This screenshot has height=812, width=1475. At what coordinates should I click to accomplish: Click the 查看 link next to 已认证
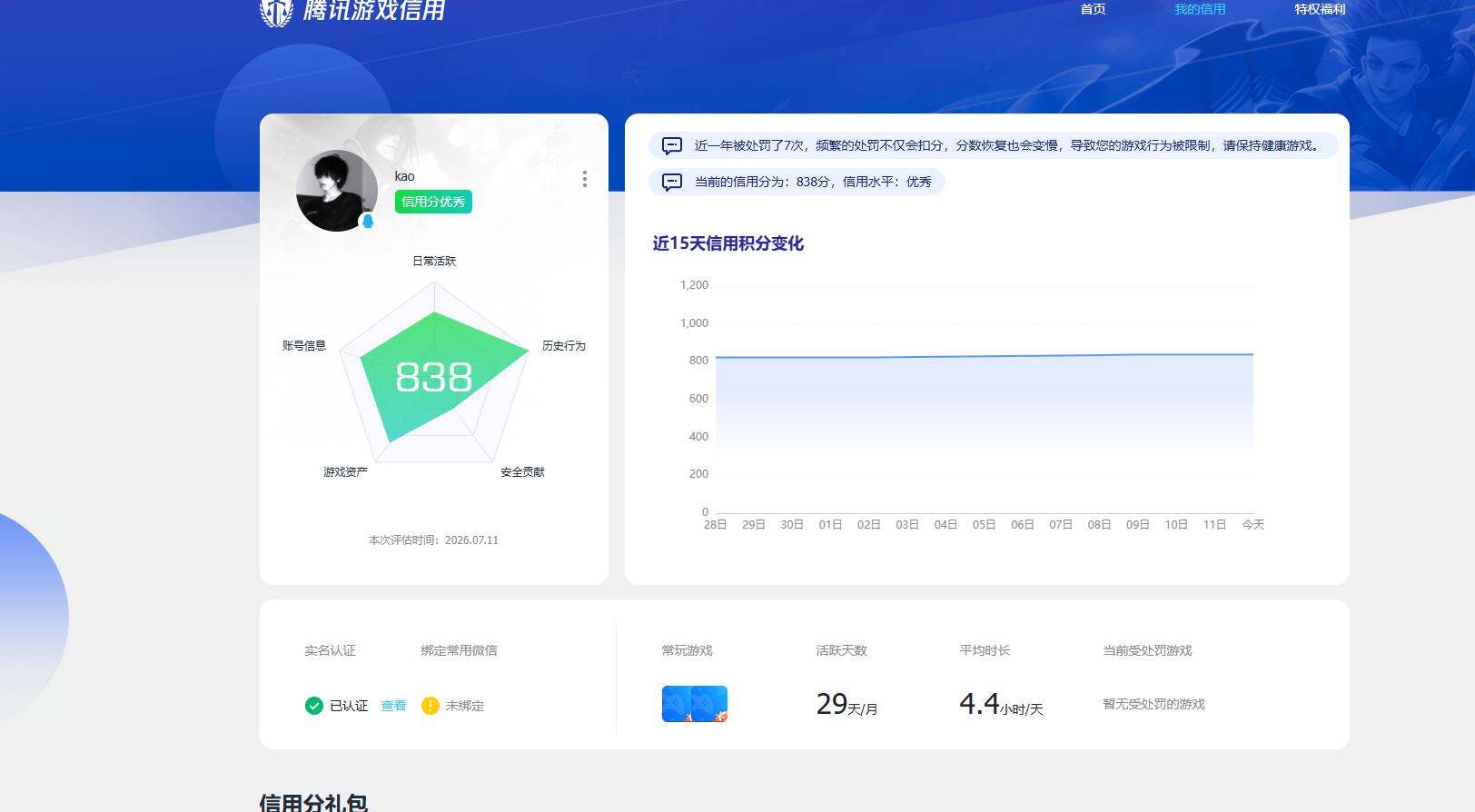pos(393,706)
